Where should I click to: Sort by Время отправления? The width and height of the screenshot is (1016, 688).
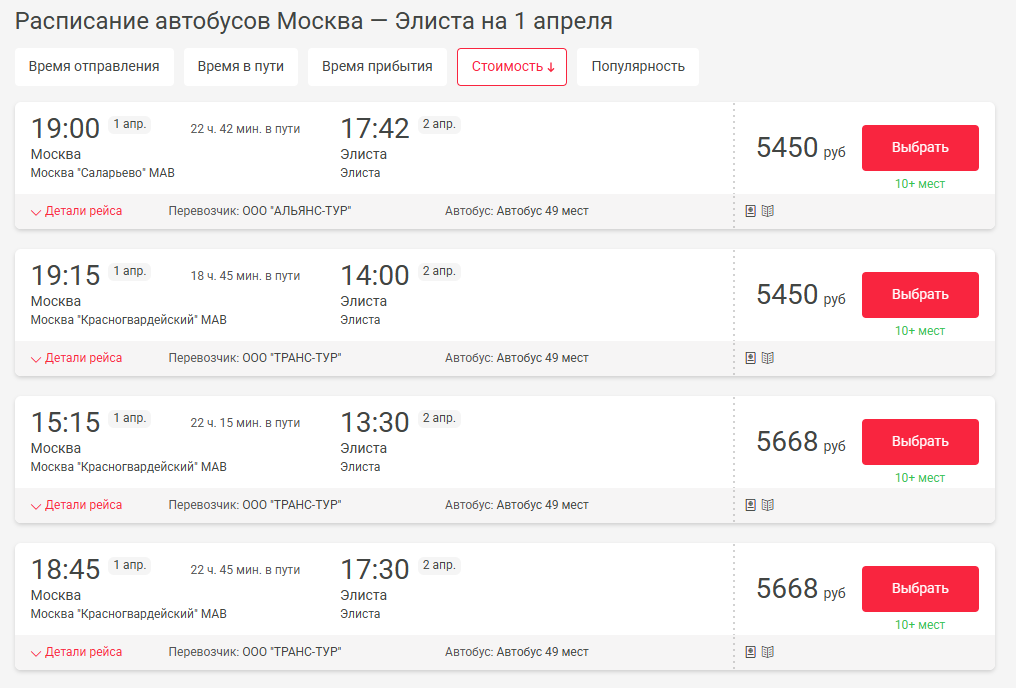(x=94, y=67)
